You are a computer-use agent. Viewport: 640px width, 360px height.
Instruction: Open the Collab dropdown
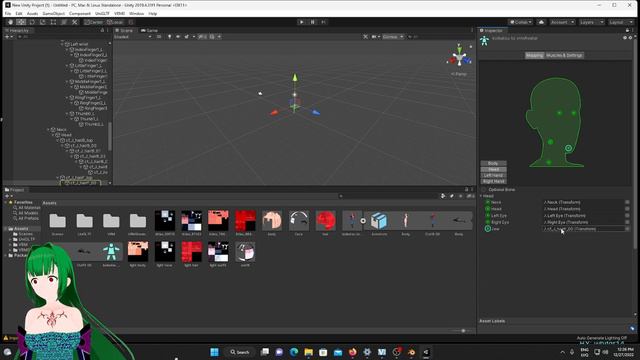(520, 22)
